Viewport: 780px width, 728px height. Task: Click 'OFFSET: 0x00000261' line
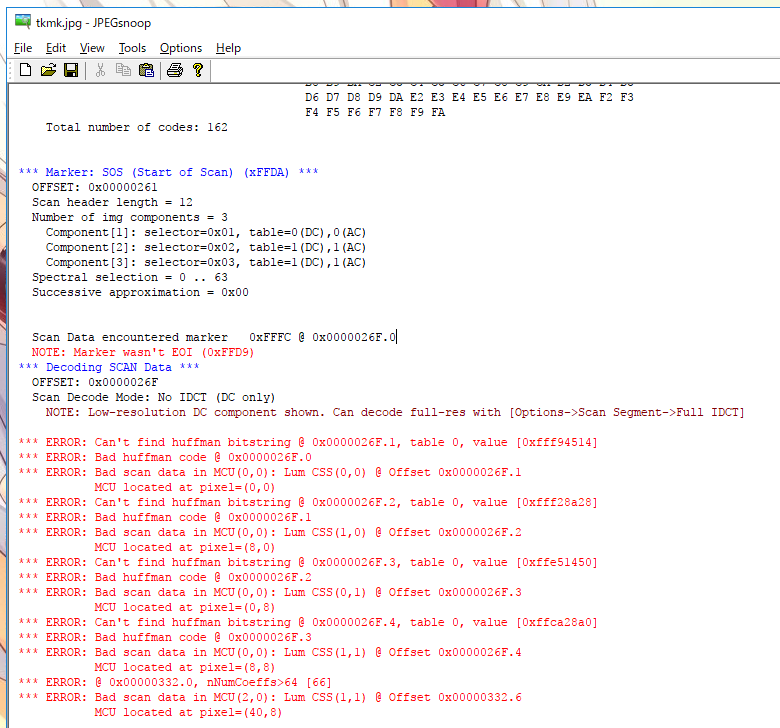point(95,187)
